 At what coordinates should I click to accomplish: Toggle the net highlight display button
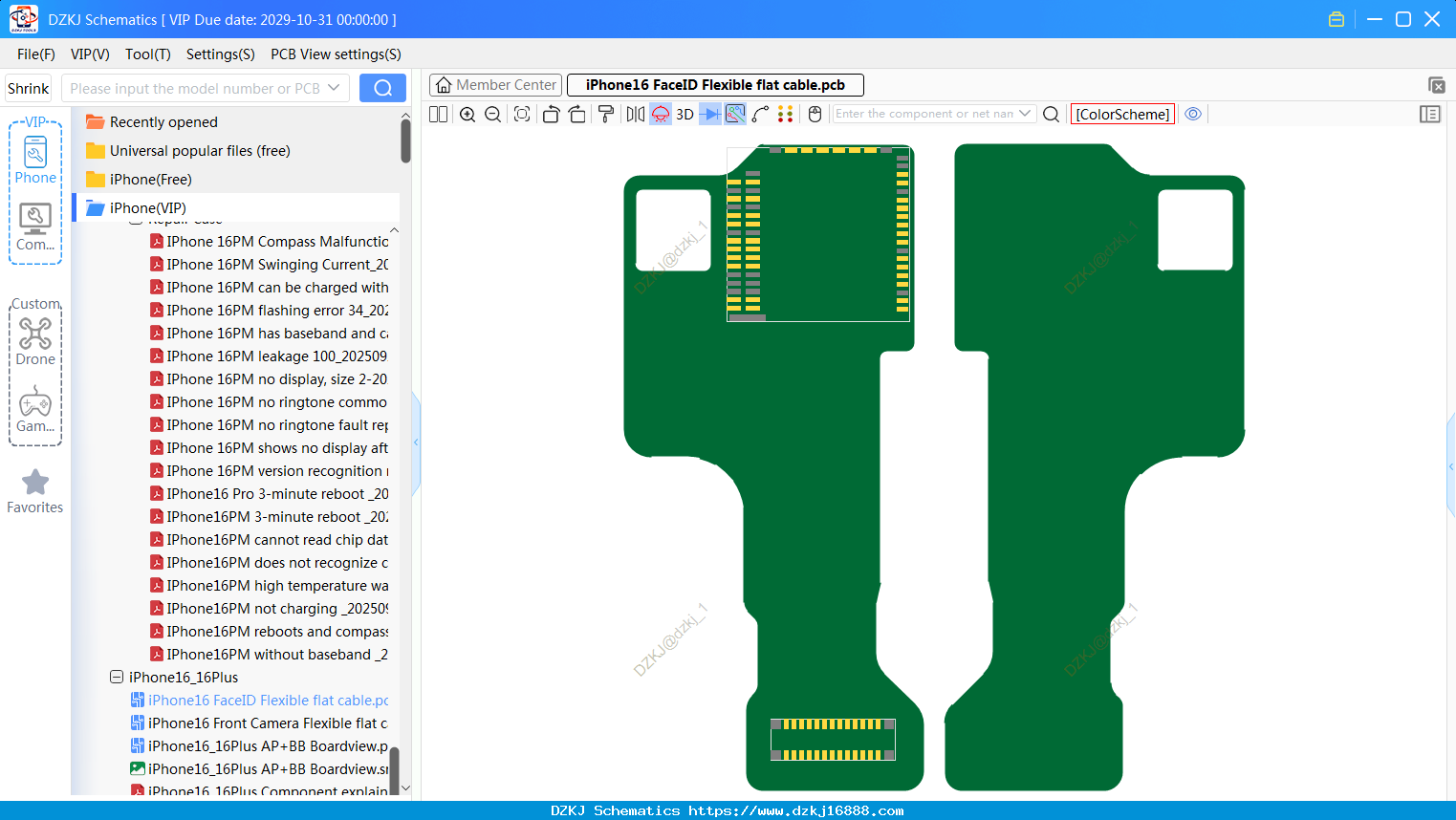(735, 114)
